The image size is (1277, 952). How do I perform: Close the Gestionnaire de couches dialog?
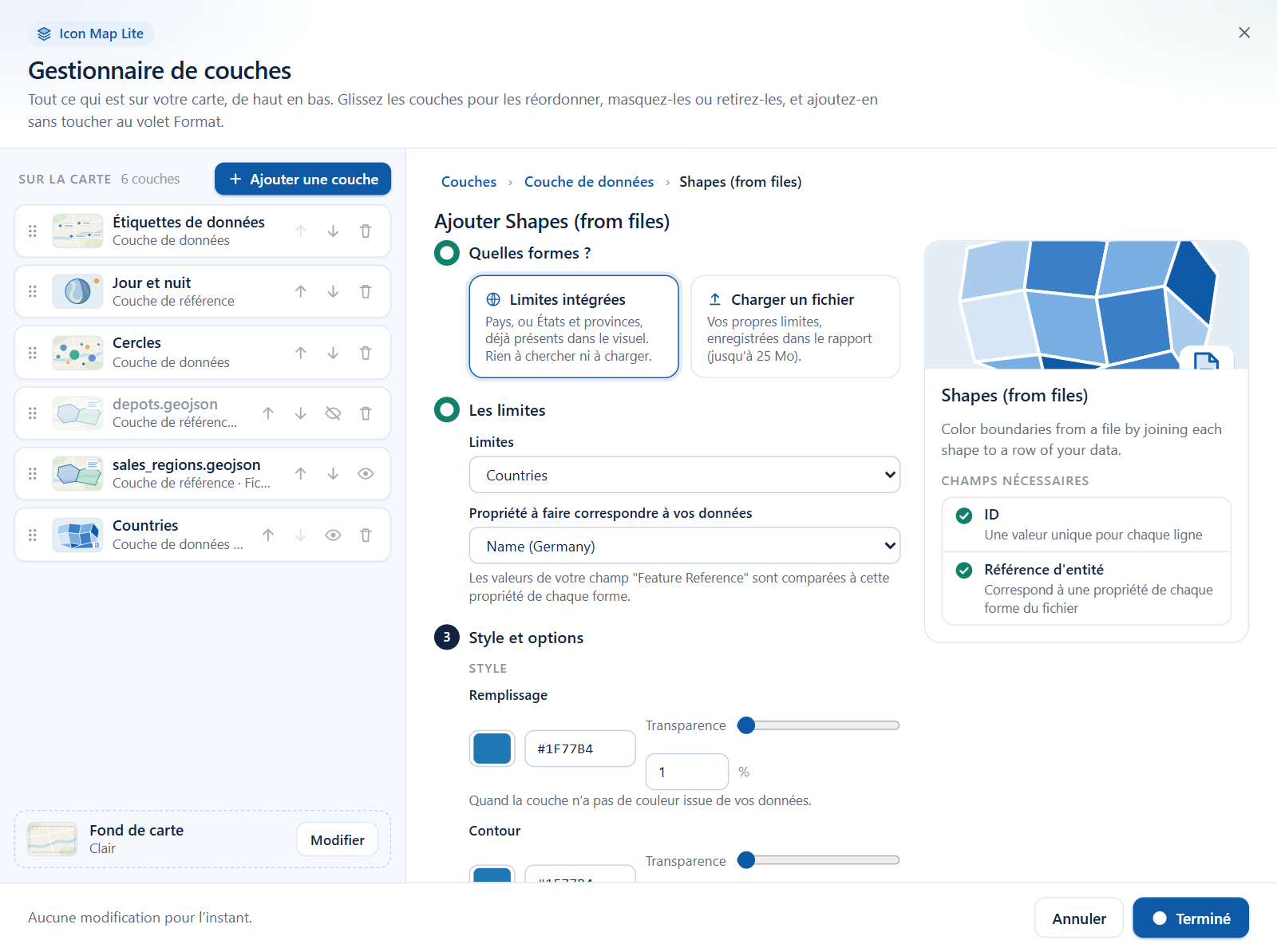[1244, 33]
